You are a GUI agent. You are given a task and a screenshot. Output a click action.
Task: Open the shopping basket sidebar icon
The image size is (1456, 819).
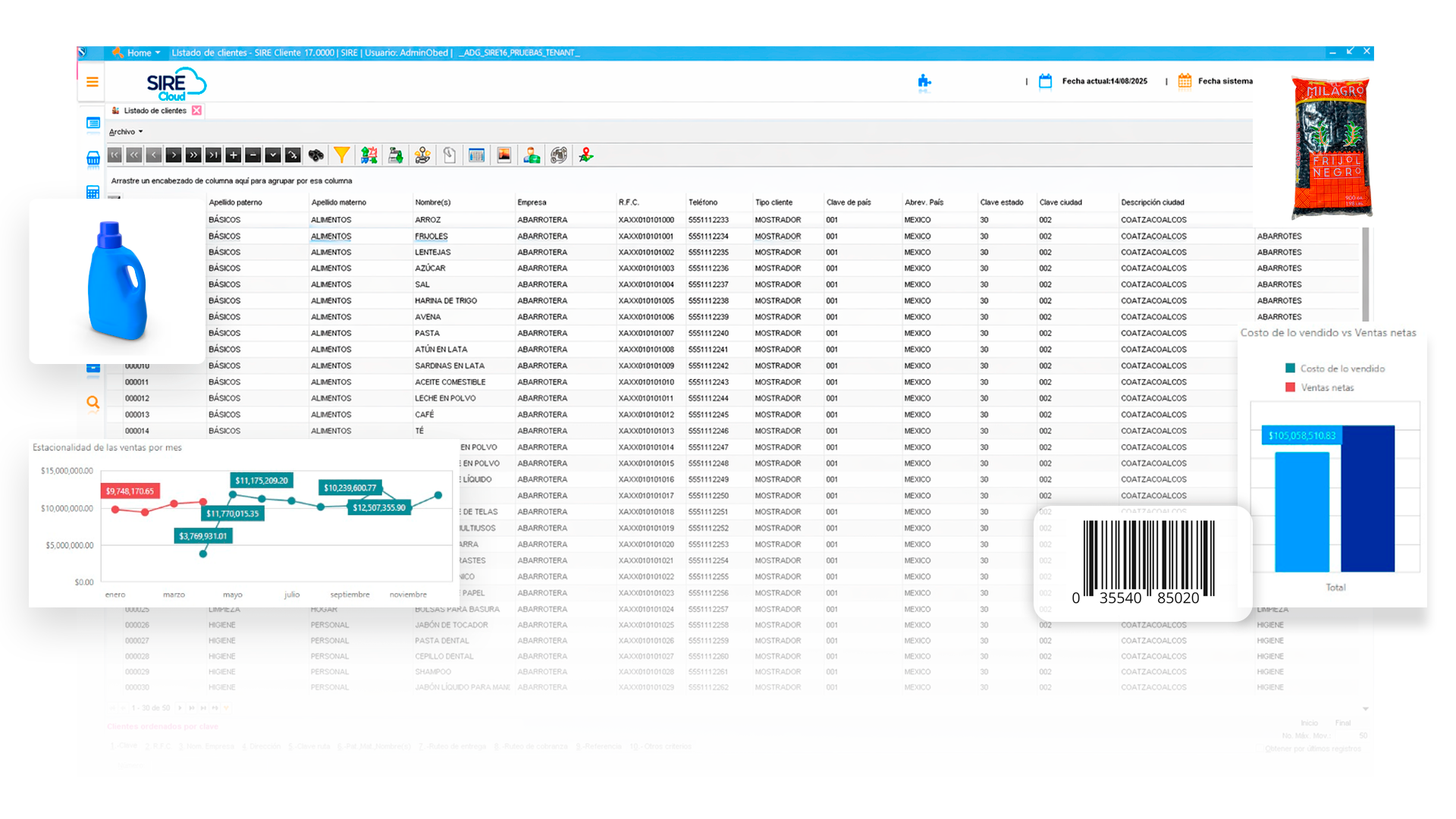click(93, 158)
